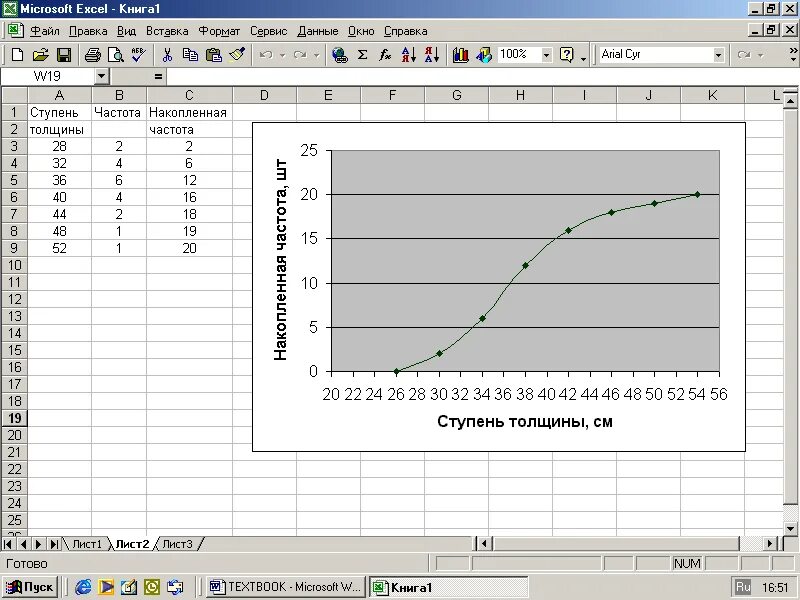Image resolution: width=800 pixels, height=600 pixels.
Task: Click the Redo arrow icon
Action: (x=301, y=55)
